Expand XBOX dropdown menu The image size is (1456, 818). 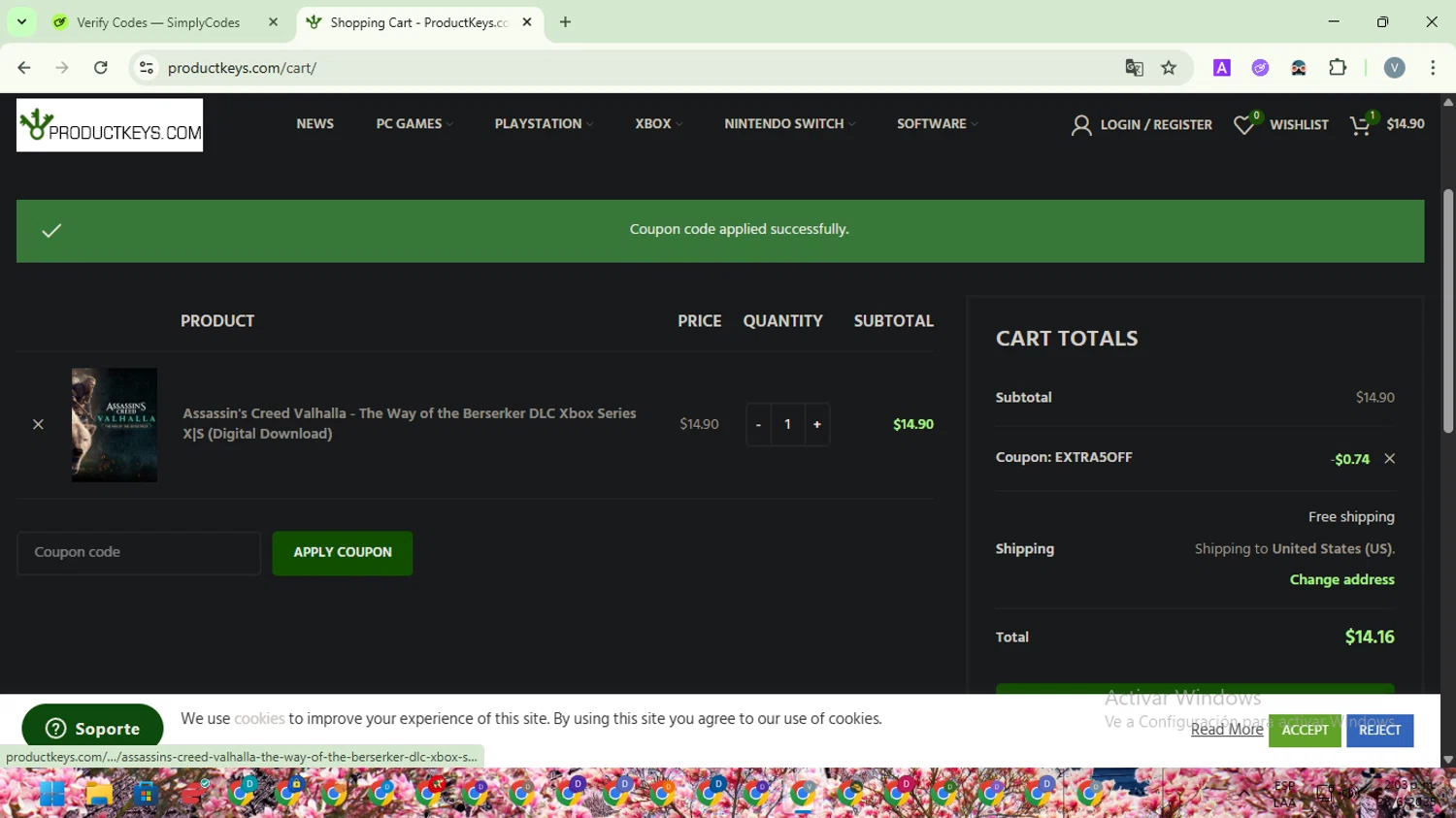(659, 124)
